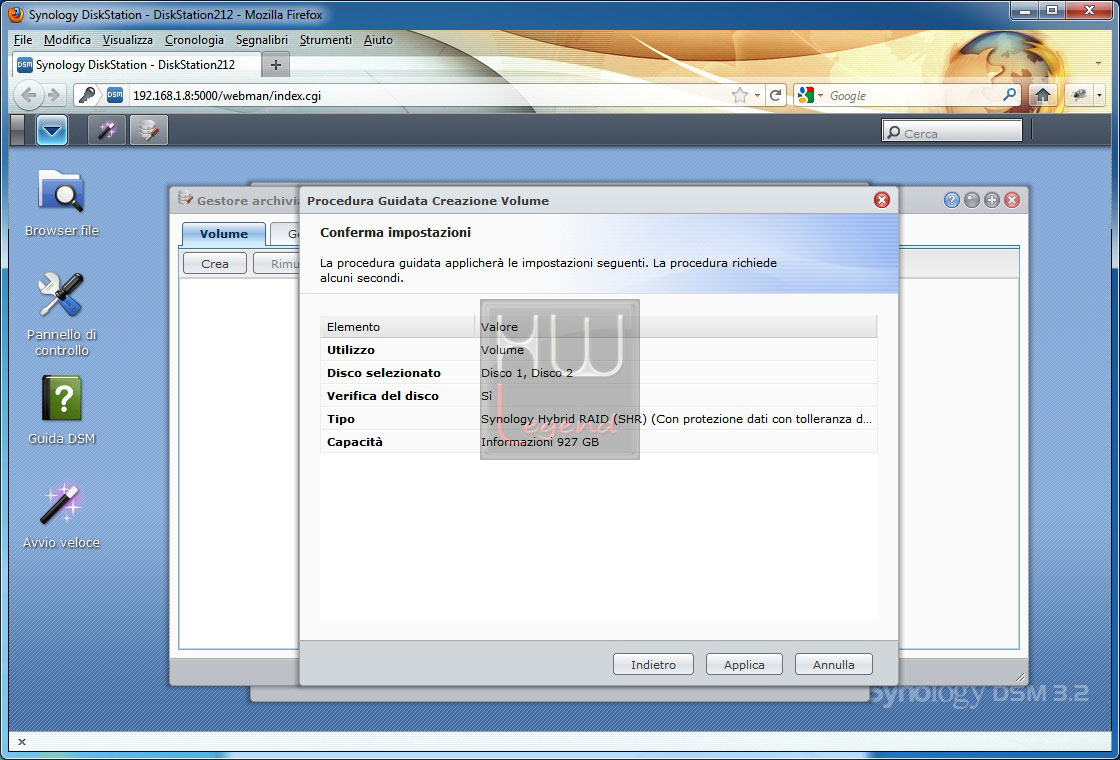Select the Utilizzo row label
This screenshot has height=760, width=1120.
(351, 350)
